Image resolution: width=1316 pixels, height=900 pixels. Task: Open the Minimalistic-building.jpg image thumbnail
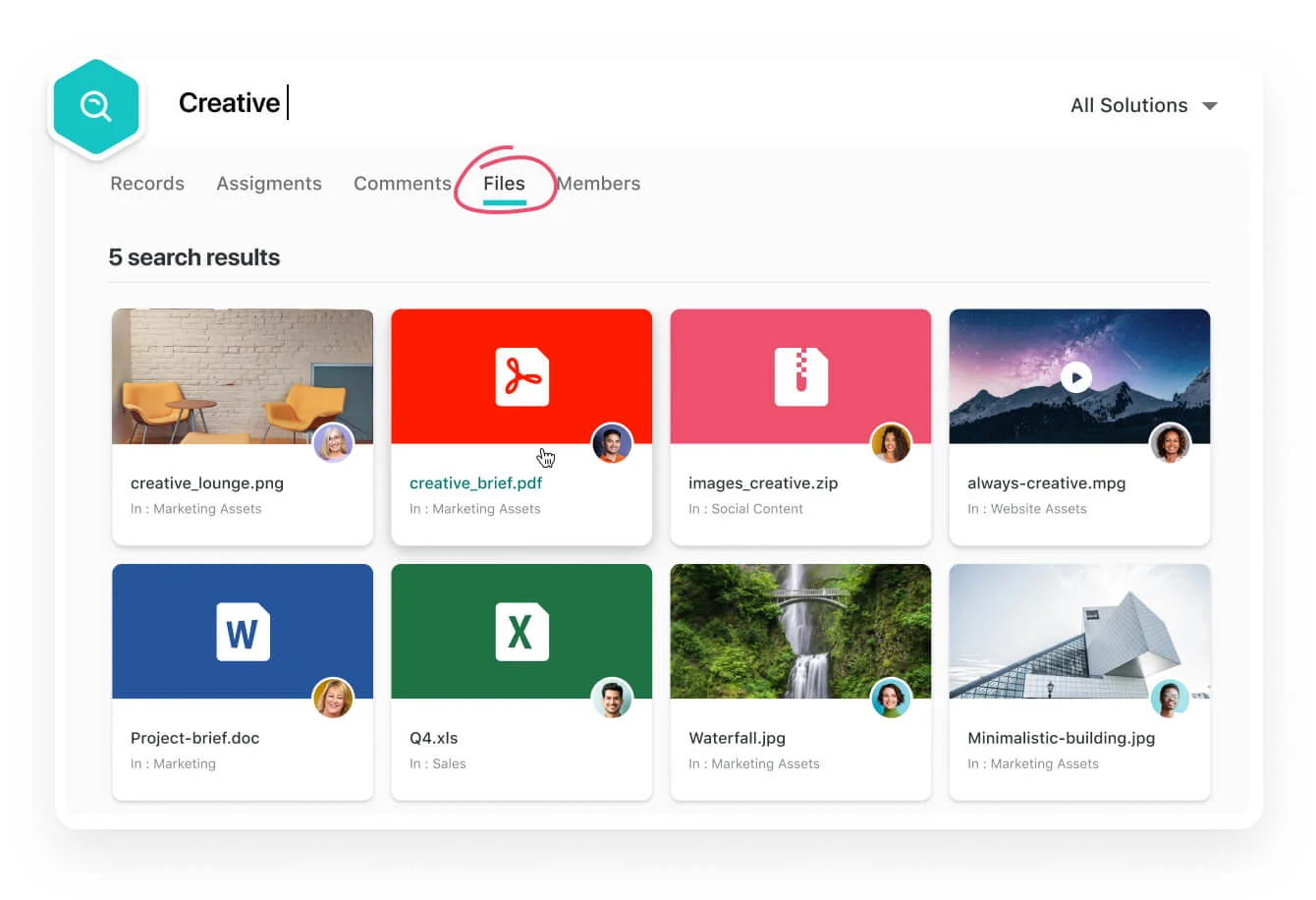click(1079, 631)
